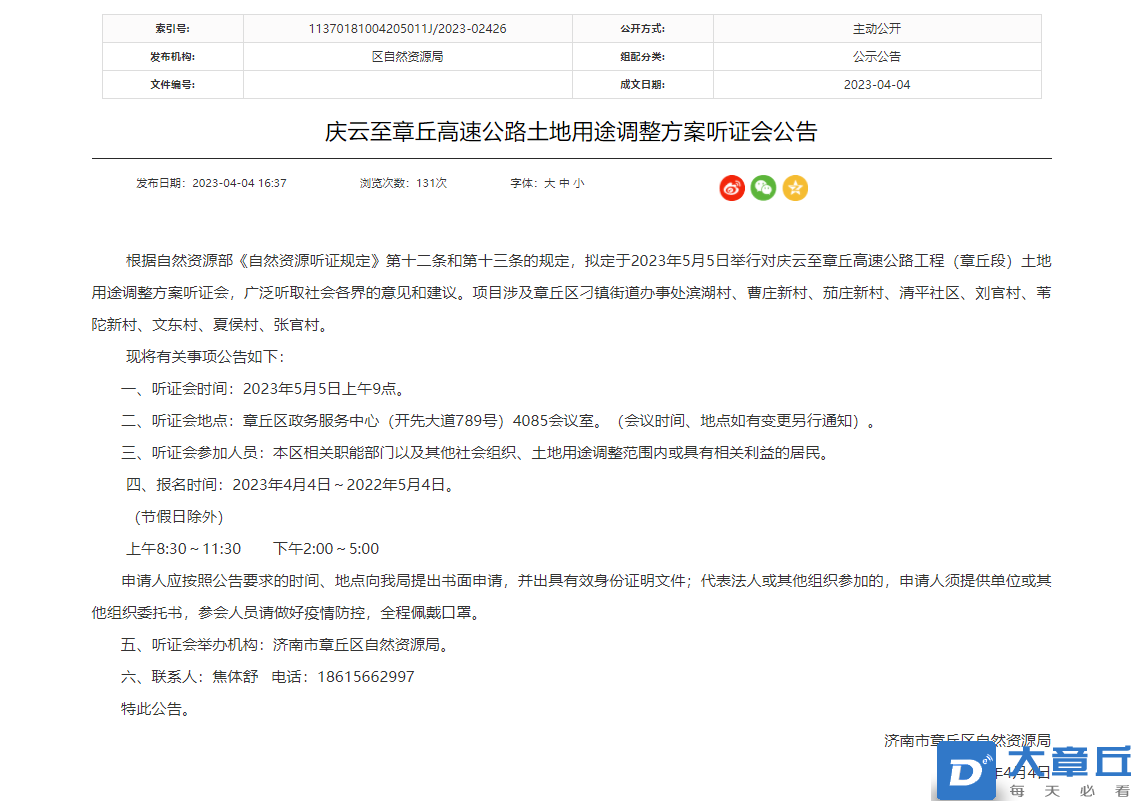The width and height of the screenshot is (1136, 806).
Task: Select index number 11370181004205011J/2023-02426
Action: pyautogui.click(x=407, y=29)
